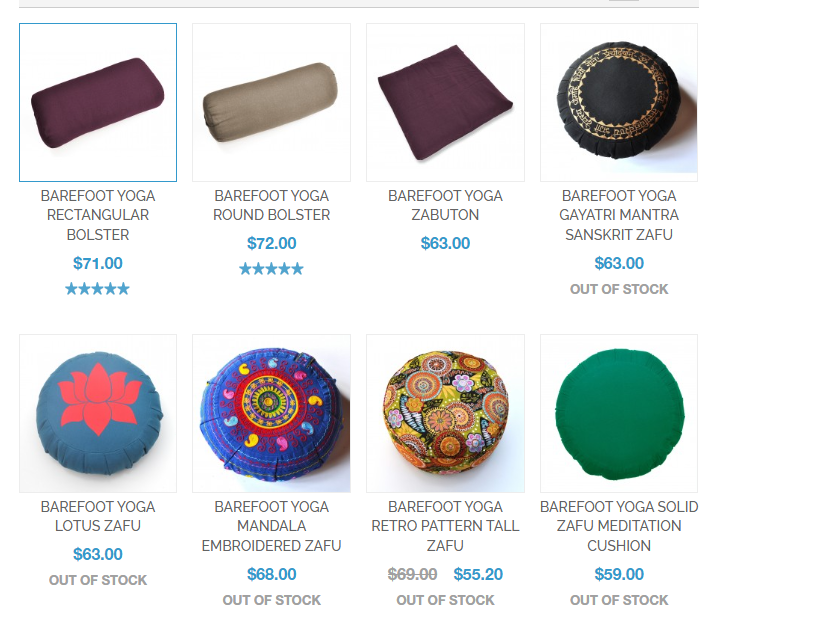Click the star rating under Round Bolster
Screen dimensions: 828x622
(271, 269)
